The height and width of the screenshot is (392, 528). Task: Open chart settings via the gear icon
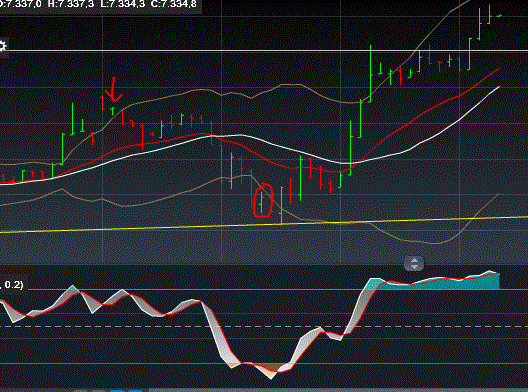[x=2, y=46]
